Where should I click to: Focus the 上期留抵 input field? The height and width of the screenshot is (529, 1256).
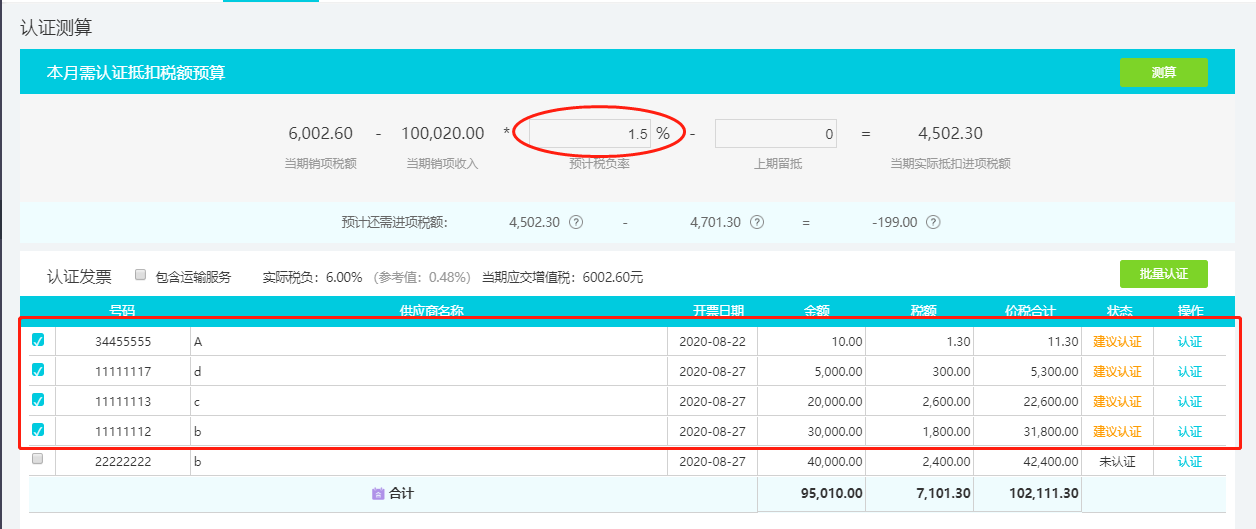coord(776,133)
